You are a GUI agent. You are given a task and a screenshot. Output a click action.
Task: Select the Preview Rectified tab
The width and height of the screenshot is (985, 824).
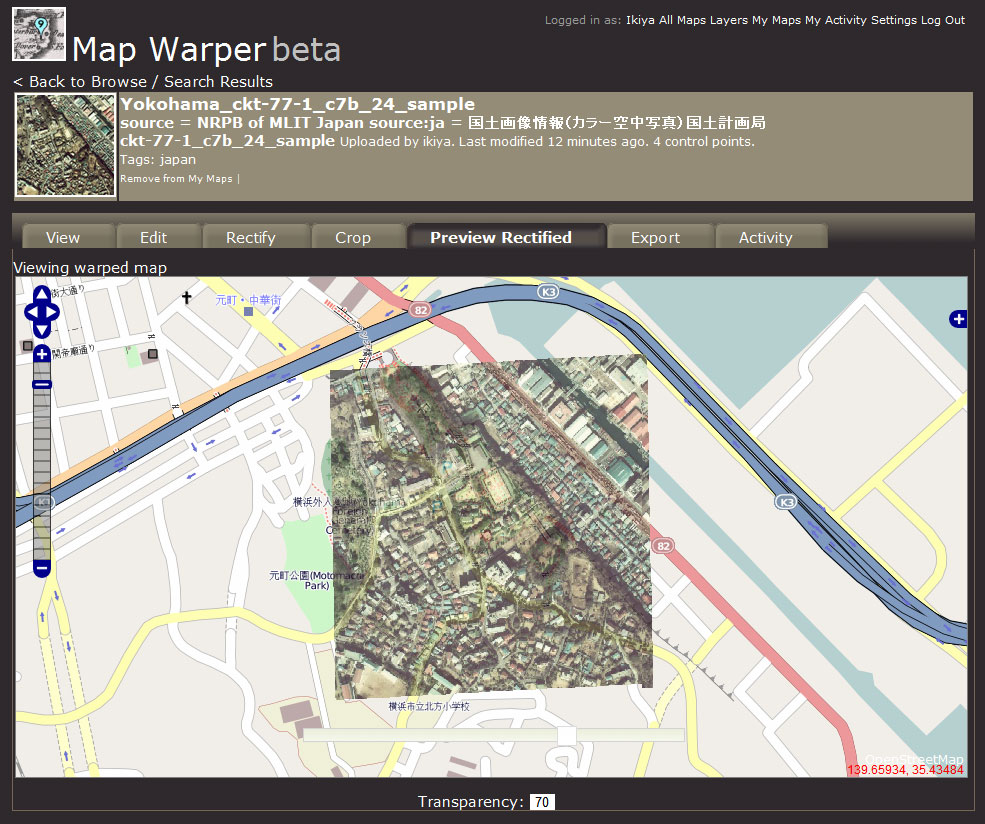click(501, 237)
